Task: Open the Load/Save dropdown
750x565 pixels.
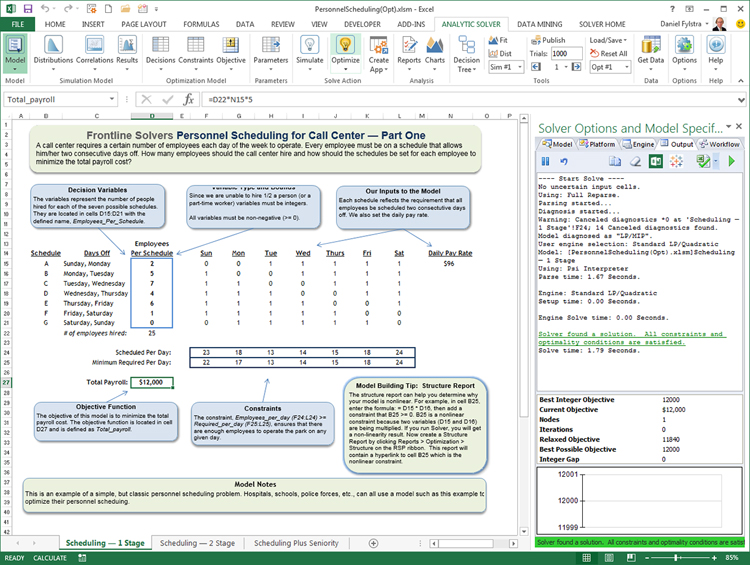Action: point(608,40)
